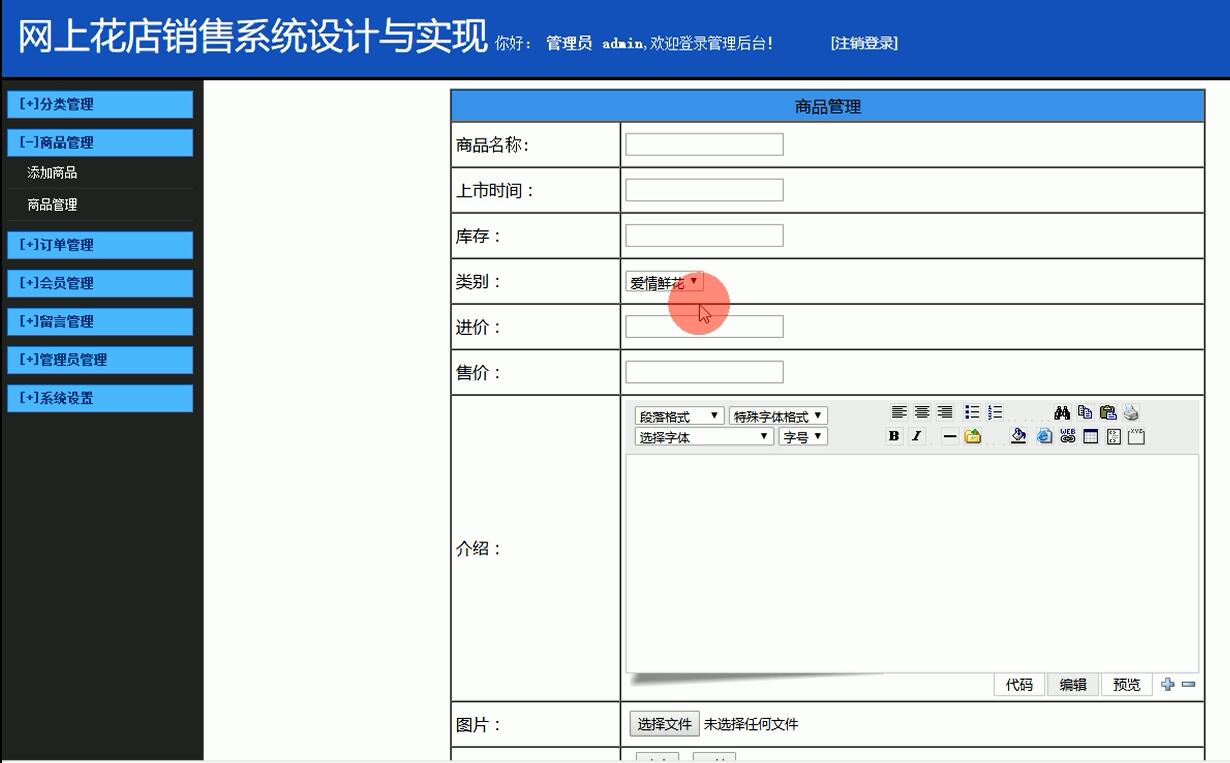This screenshot has height=763, width=1230.
Task: Insert a table in the editor
Action: (1090, 436)
